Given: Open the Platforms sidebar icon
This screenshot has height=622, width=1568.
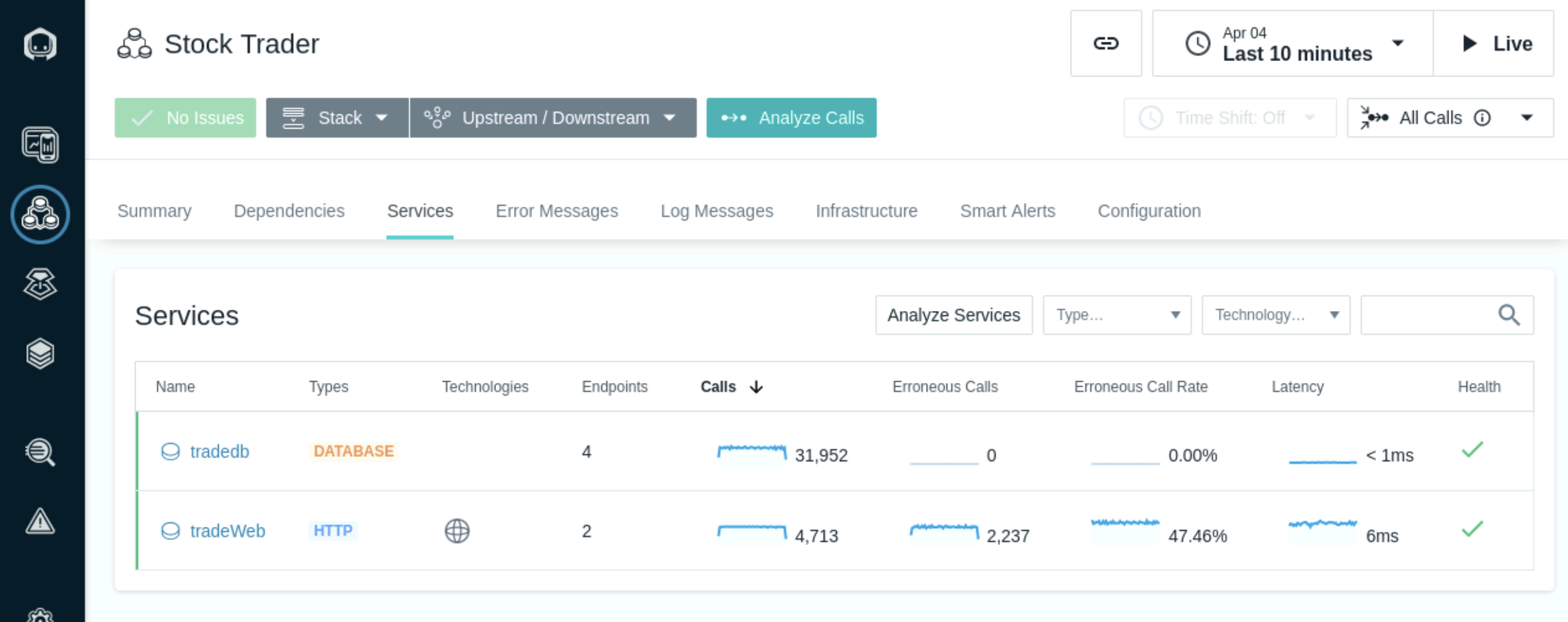Looking at the screenshot, I should click(40, 284).
